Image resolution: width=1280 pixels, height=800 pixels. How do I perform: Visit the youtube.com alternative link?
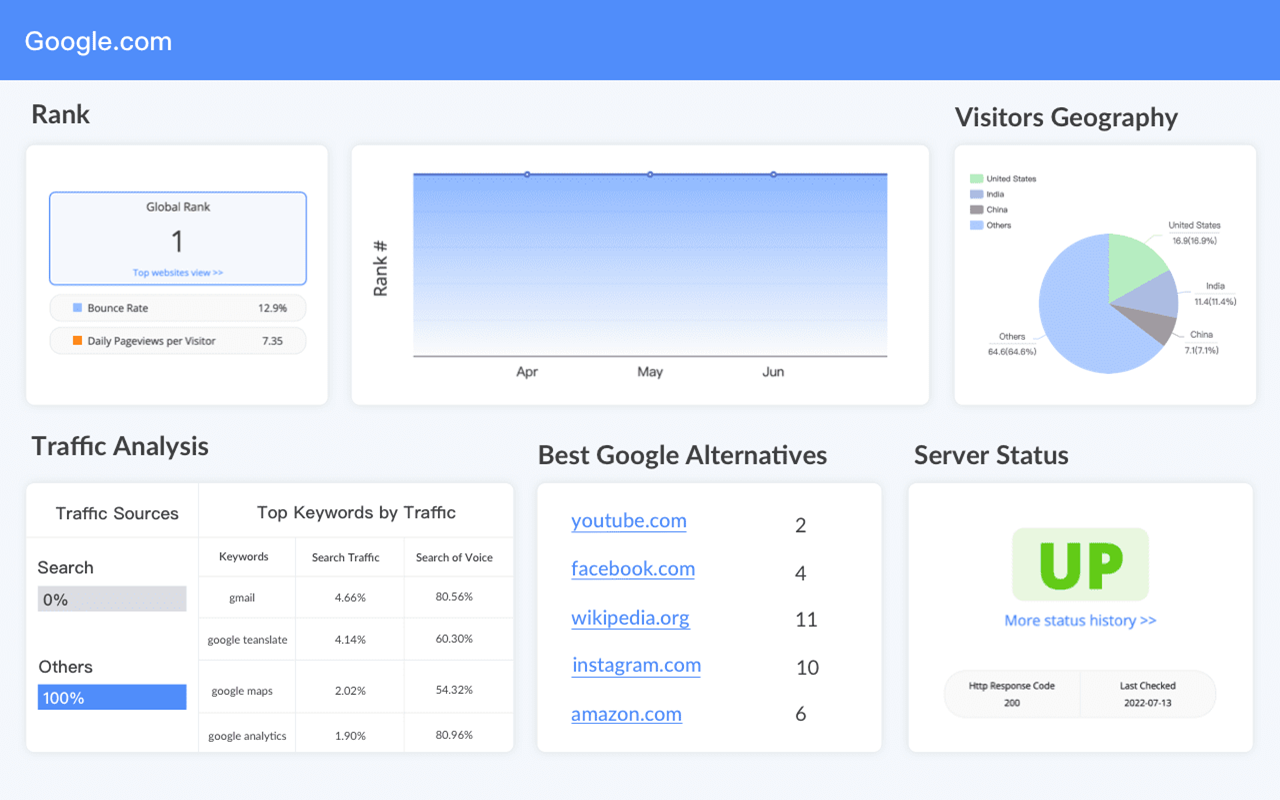tap(628, 521)
